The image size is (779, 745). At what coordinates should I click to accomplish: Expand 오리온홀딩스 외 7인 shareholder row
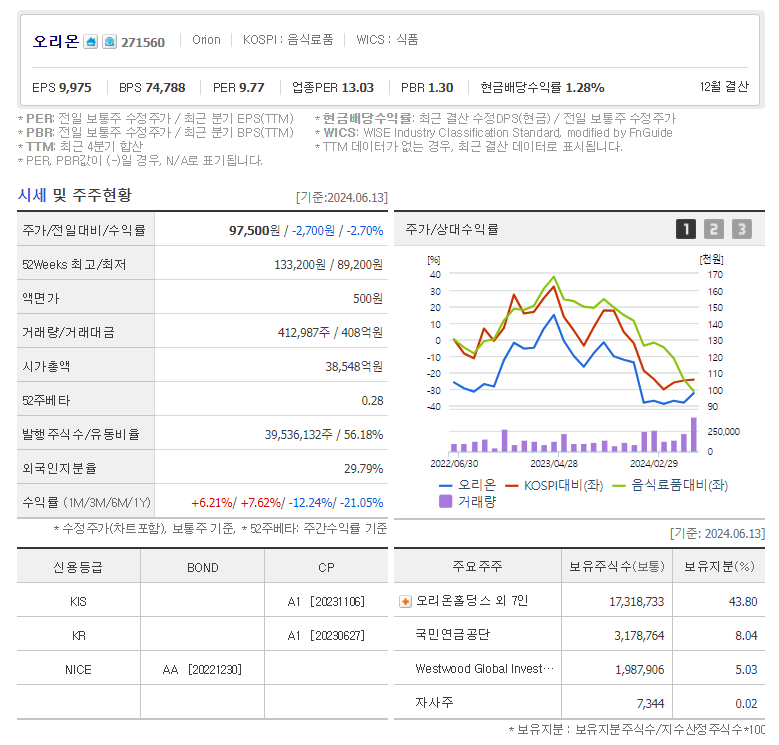[405, 601]
